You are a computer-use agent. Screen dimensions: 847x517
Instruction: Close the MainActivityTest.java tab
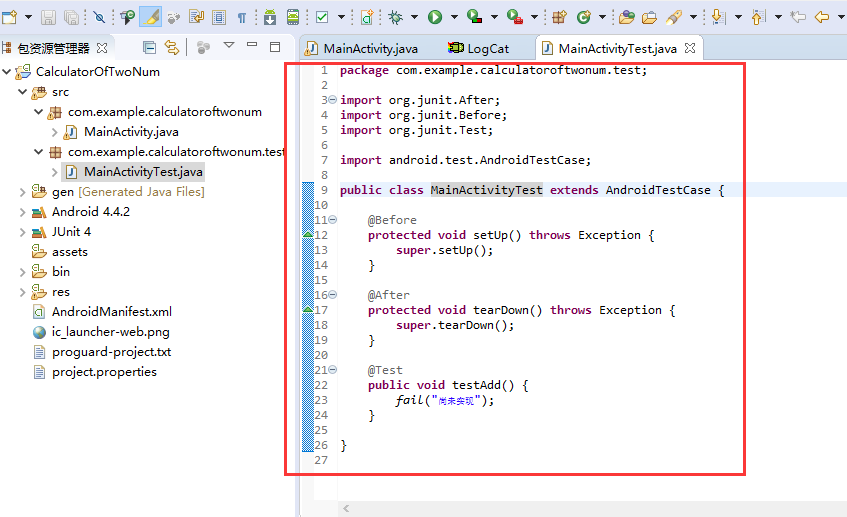[x=690, y=48]
